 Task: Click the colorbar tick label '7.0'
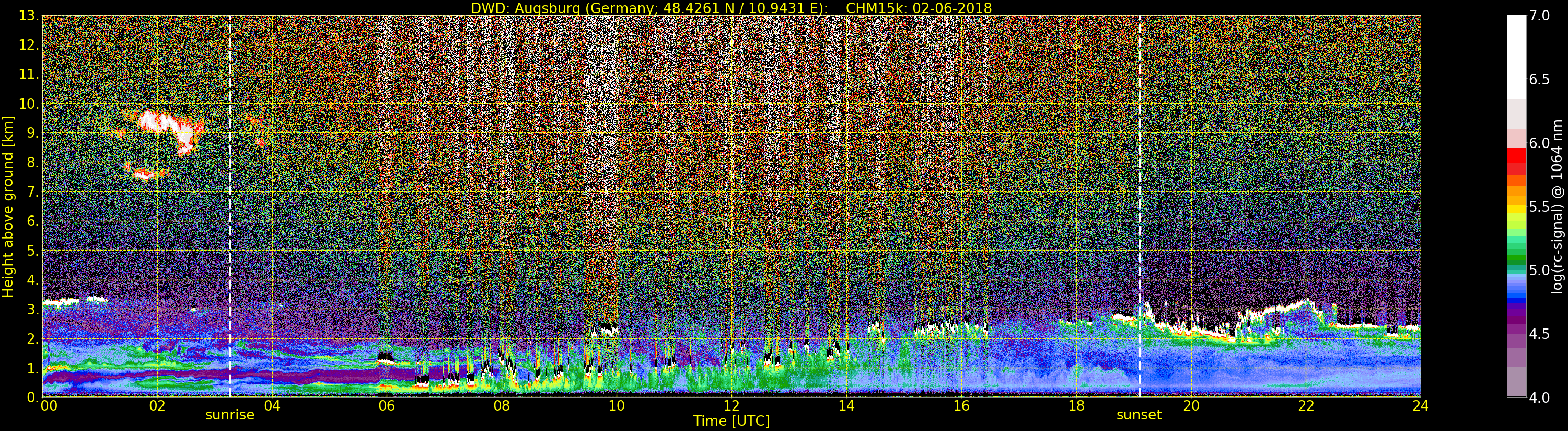pos(1539,16)
